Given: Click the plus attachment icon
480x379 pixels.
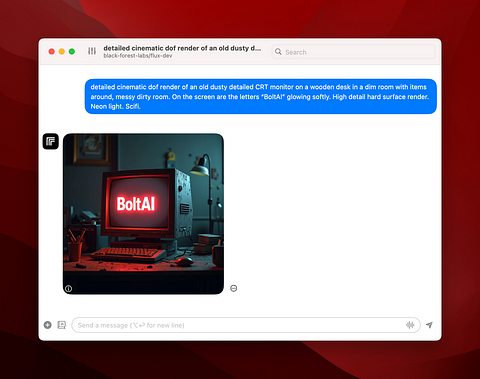Looking at the screenshot, I should click(x=48, y=325).
